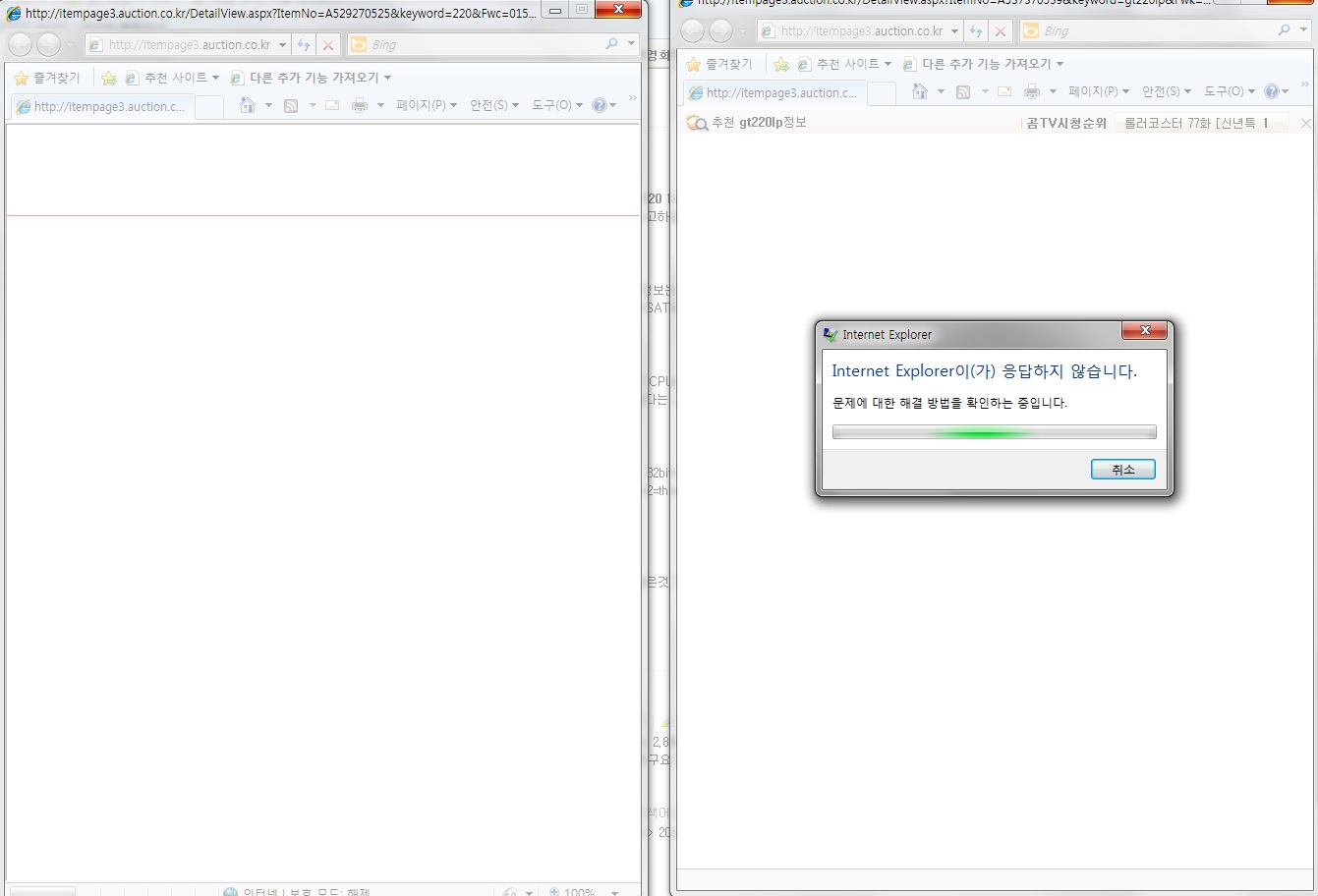Click Stop loading icon in right window
Viewport: 1318px width, 896px height.
(x=1001, y=31)
